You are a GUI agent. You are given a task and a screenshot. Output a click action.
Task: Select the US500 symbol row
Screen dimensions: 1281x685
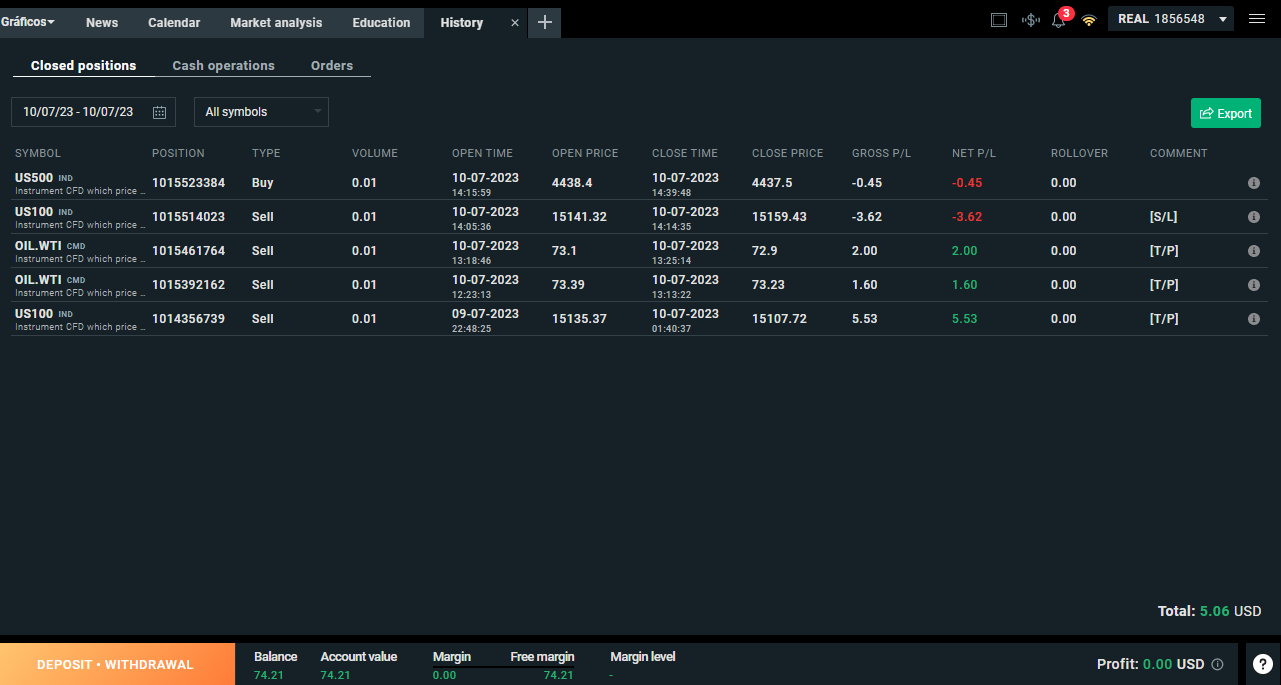click(639, 183)
